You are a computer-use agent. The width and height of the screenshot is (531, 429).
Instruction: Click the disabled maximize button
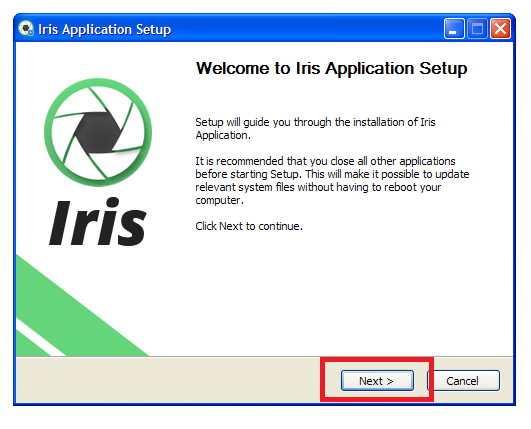click(477, 28)
